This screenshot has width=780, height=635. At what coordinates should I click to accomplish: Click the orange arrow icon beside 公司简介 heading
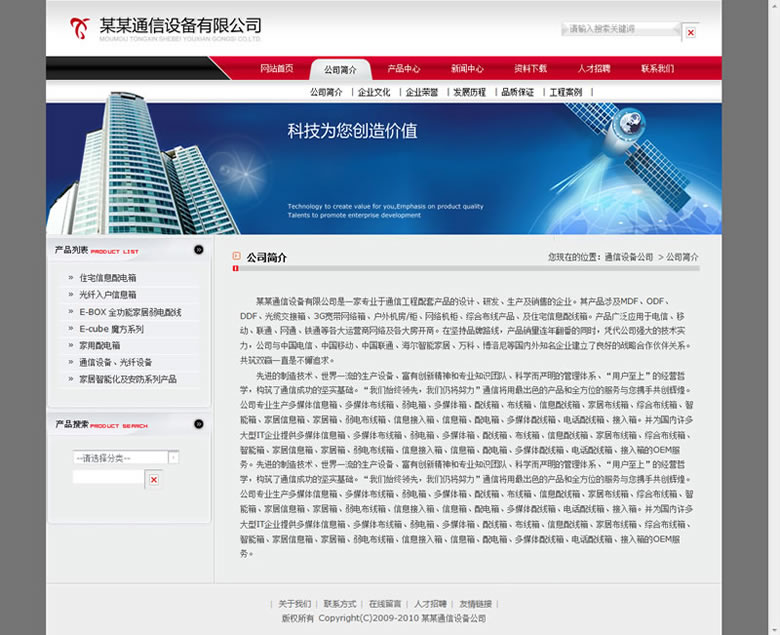(x=237, y=257)
